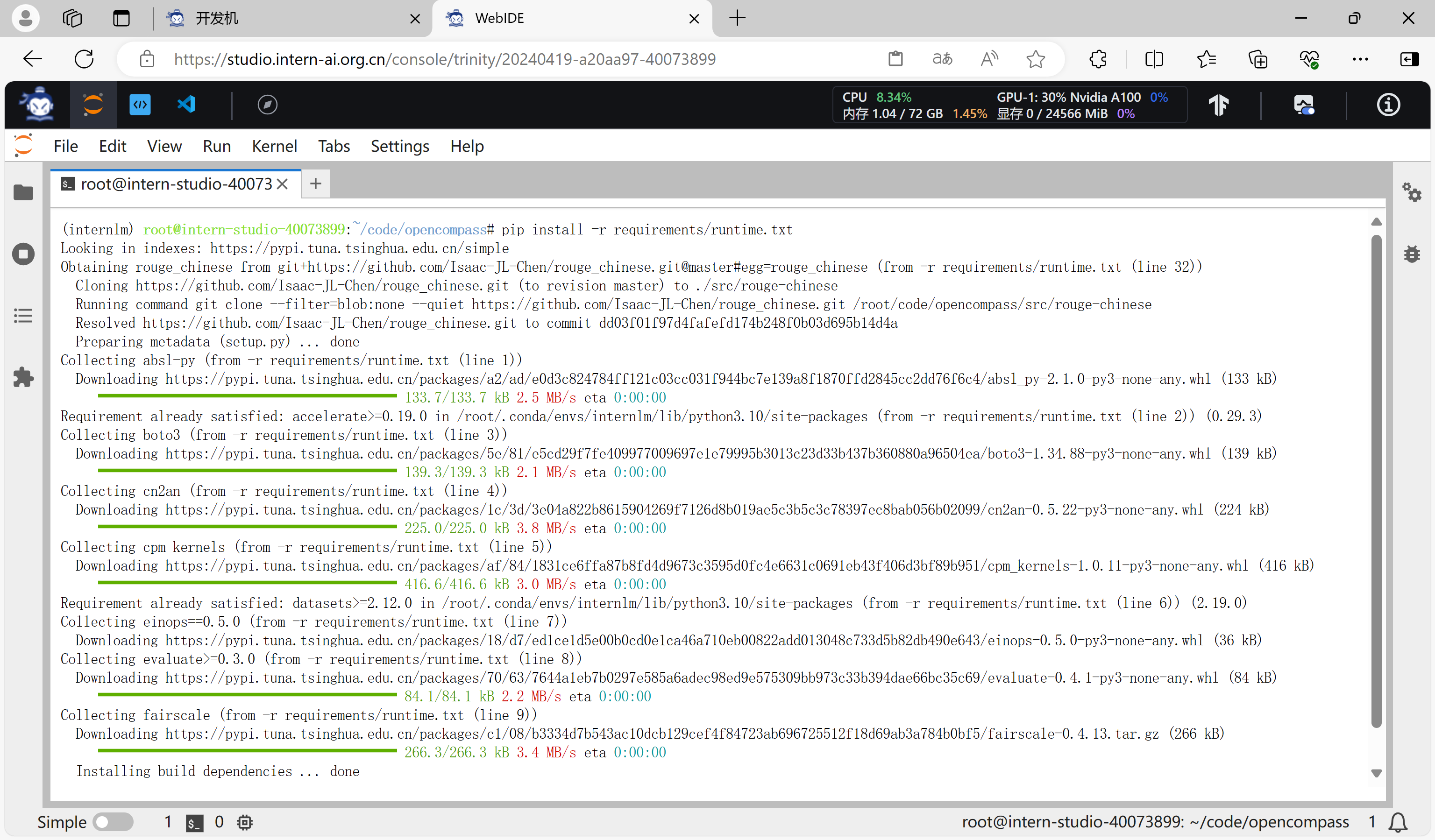This screenshot has width=1435, height=840.
Task: Click the terminal vertical scrollbar thumb
Action: (1376, 481)
